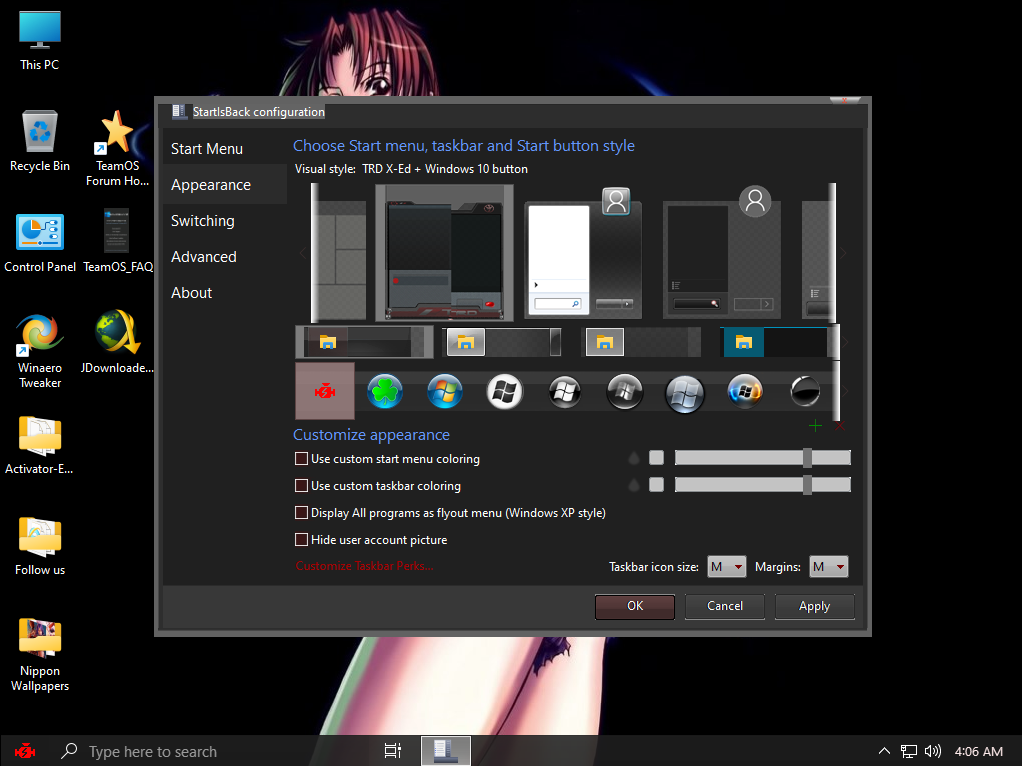Click the start menu coloring opacity slider
This screenshot has height=766, width=1022.
763,458
